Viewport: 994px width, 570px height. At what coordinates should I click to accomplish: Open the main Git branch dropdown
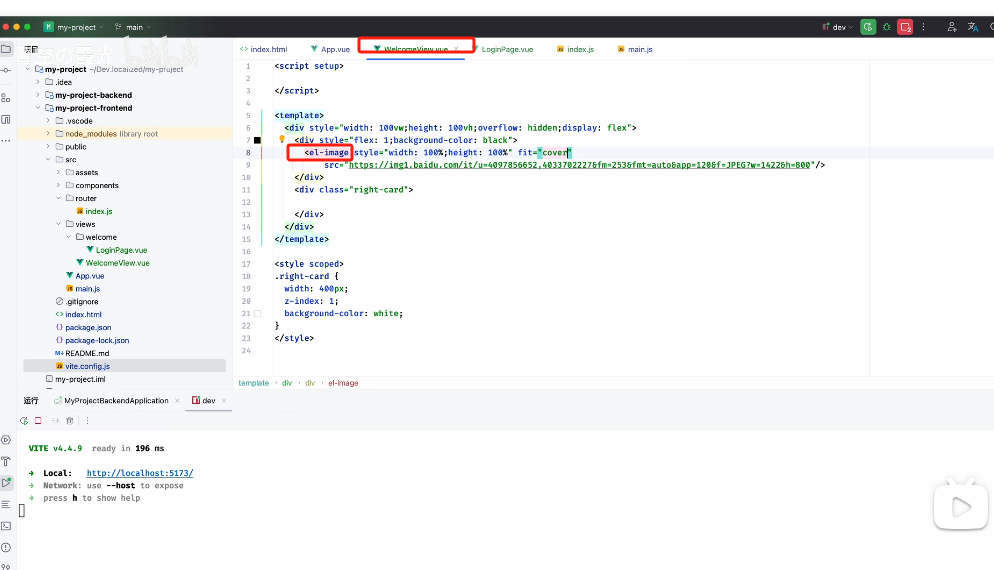tap(132, 27)
